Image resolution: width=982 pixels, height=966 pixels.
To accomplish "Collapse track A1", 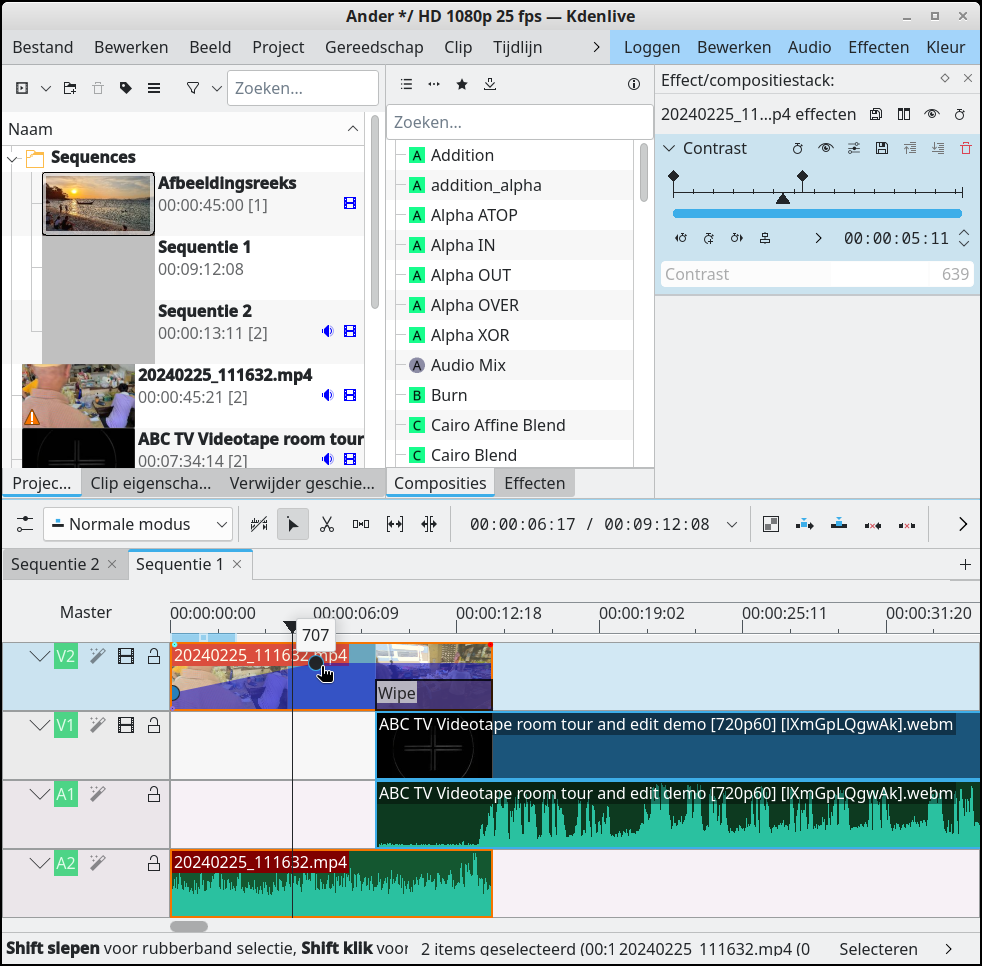I will point(39,794).
